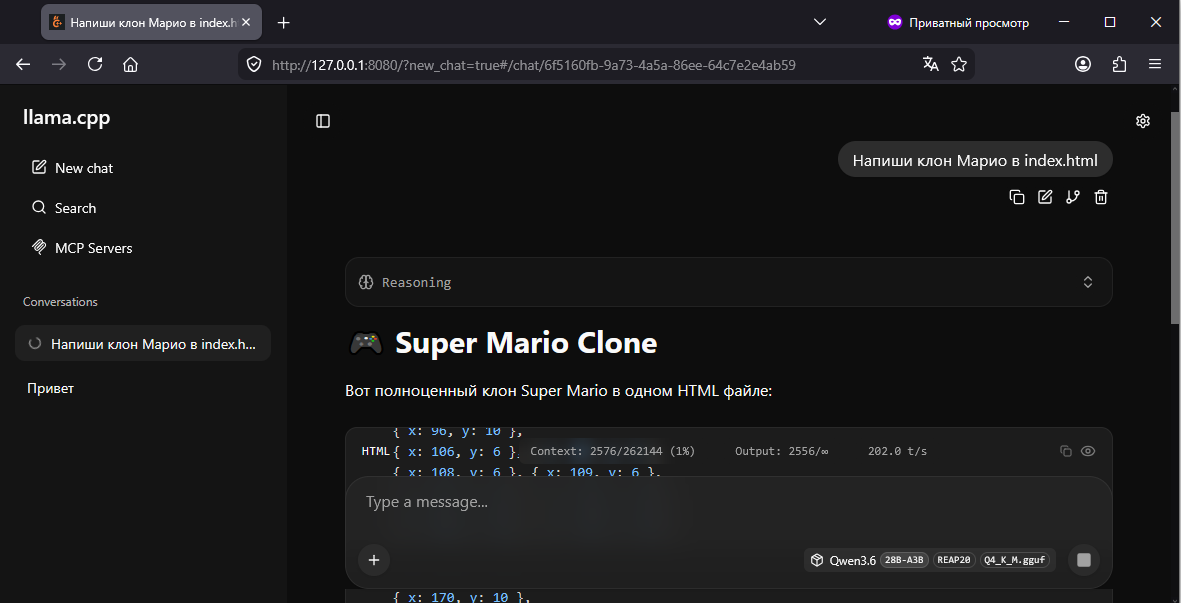Click the 'Context: 2576/262144 (1%)' stat
Screen dimensions: 1181x603
pyautogui.click(x=612, y=451)
